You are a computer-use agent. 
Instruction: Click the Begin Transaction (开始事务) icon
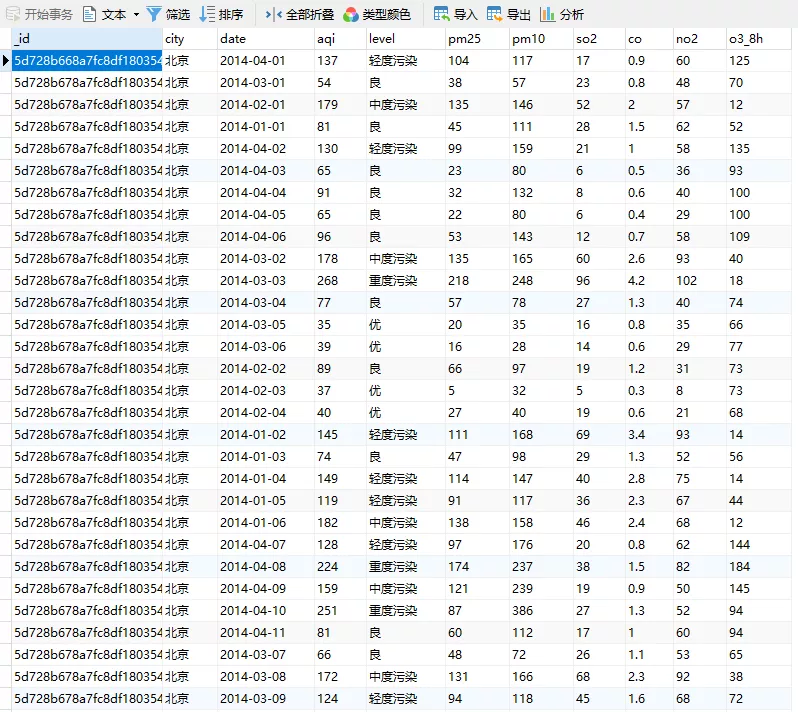click(13, 14)
